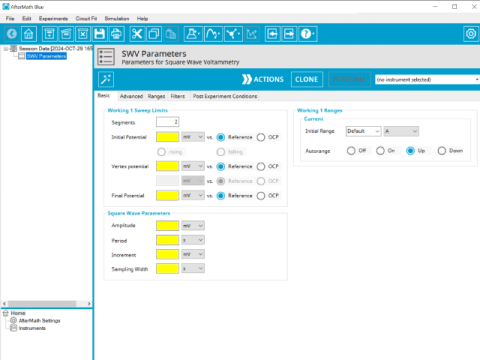Screen dimensions: 480x360
Task: Open Period unit dropdown
Action: (193, 240)
